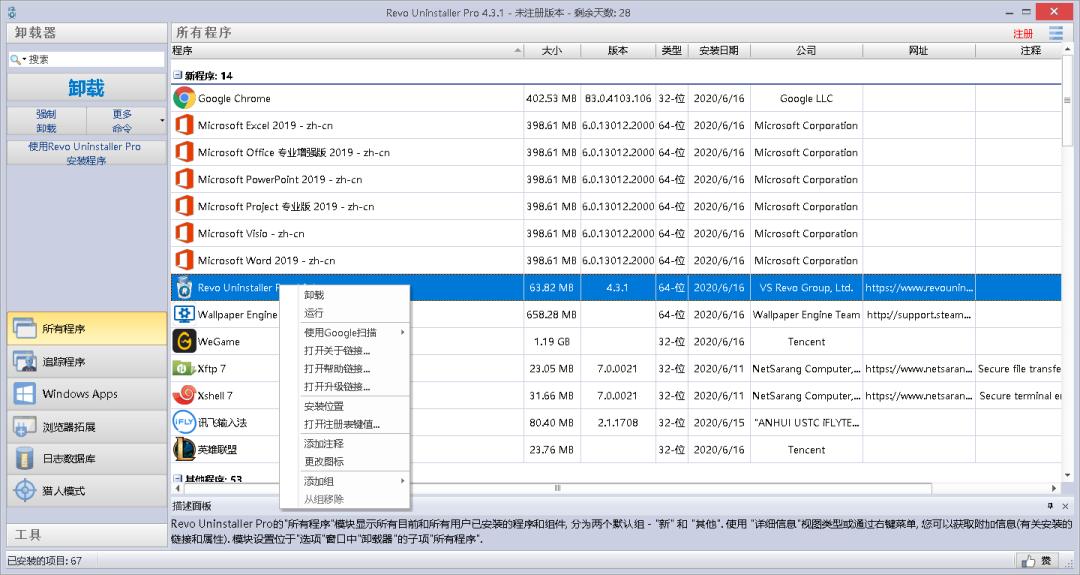Sort by the 安装日期 column header

pyautogui.click(x=719, y=50)
